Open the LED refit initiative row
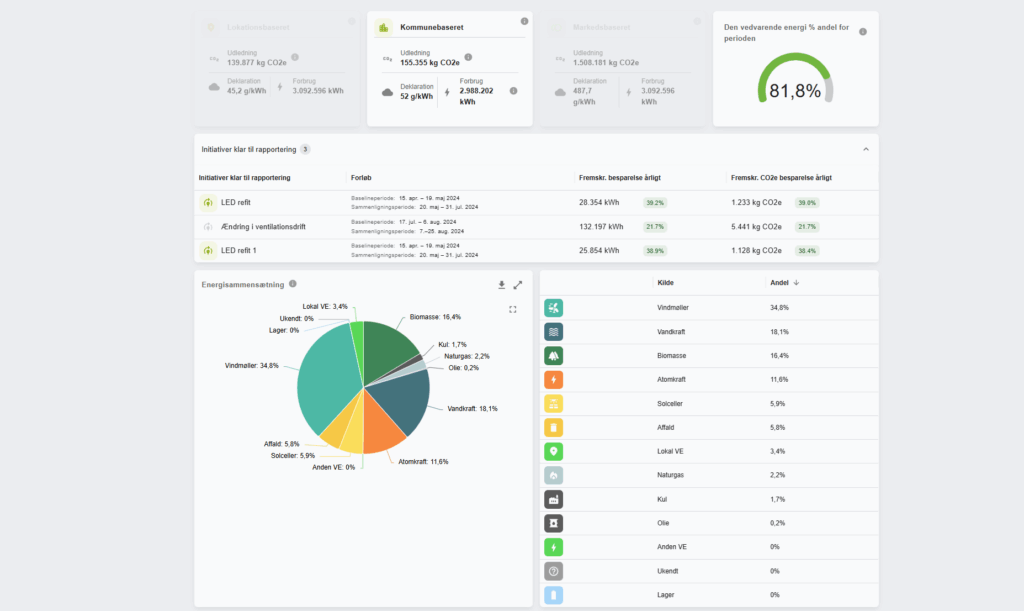1024x611 pixels. [536, 202]
